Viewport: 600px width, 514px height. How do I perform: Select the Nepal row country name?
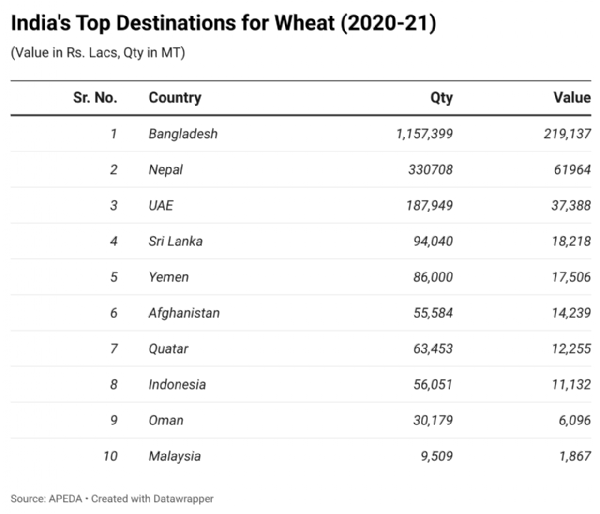click(166, 170)
